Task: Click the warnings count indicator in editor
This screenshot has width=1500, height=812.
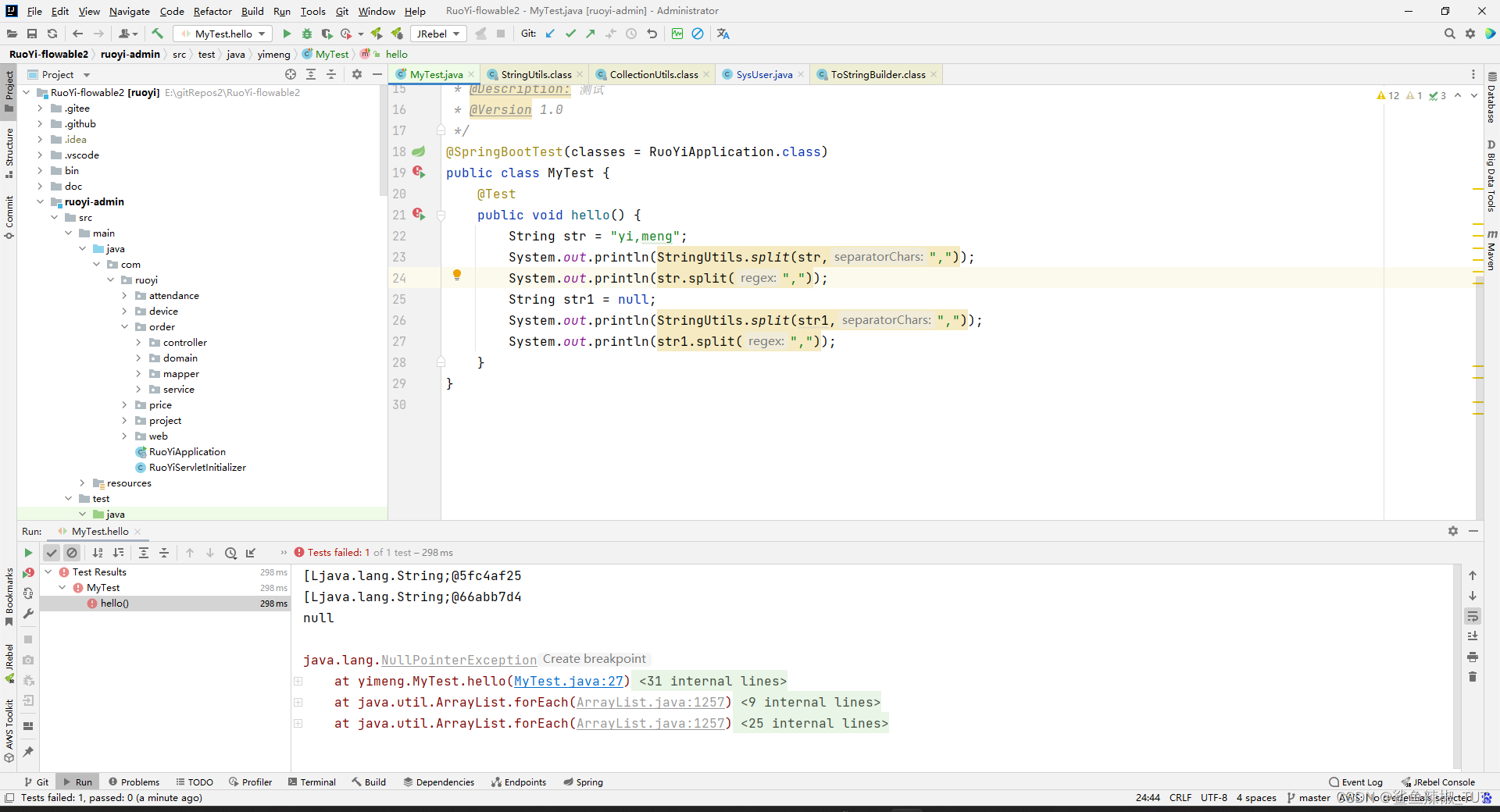Action: pyautogui.click(x=1388, y=95)
